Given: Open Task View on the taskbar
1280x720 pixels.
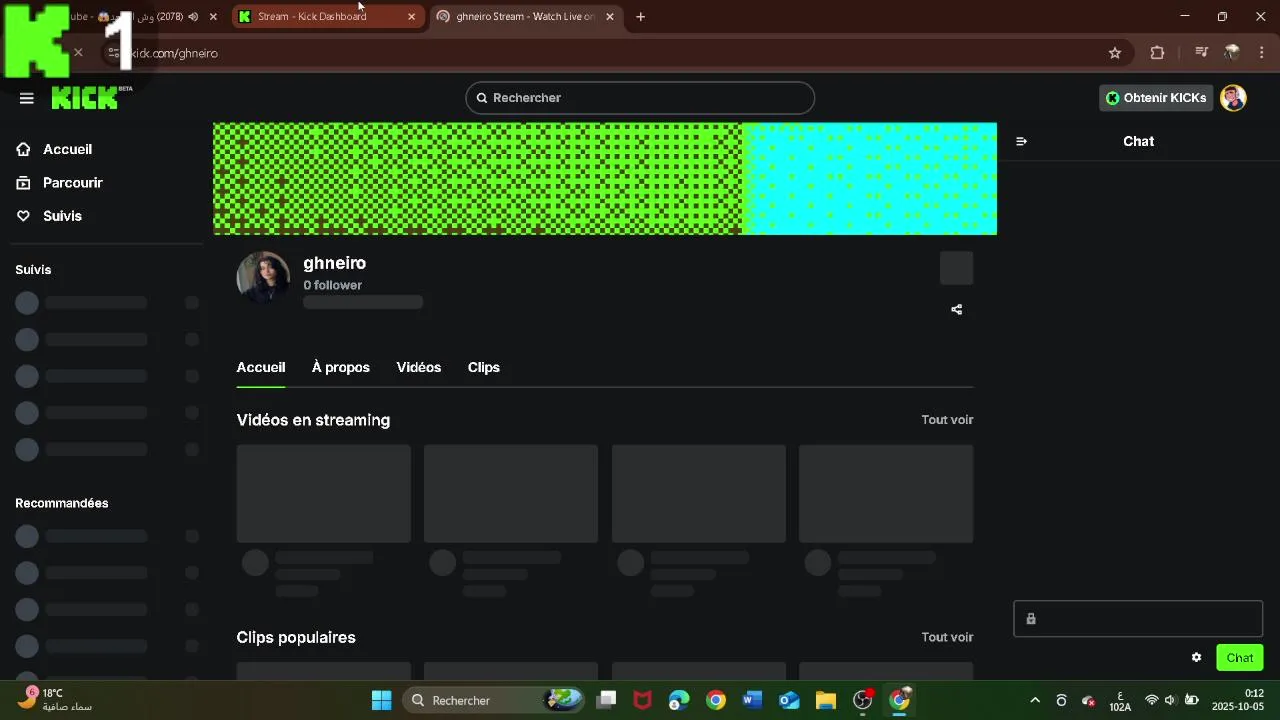Looking at the screenshot, I should click(606, 700).
